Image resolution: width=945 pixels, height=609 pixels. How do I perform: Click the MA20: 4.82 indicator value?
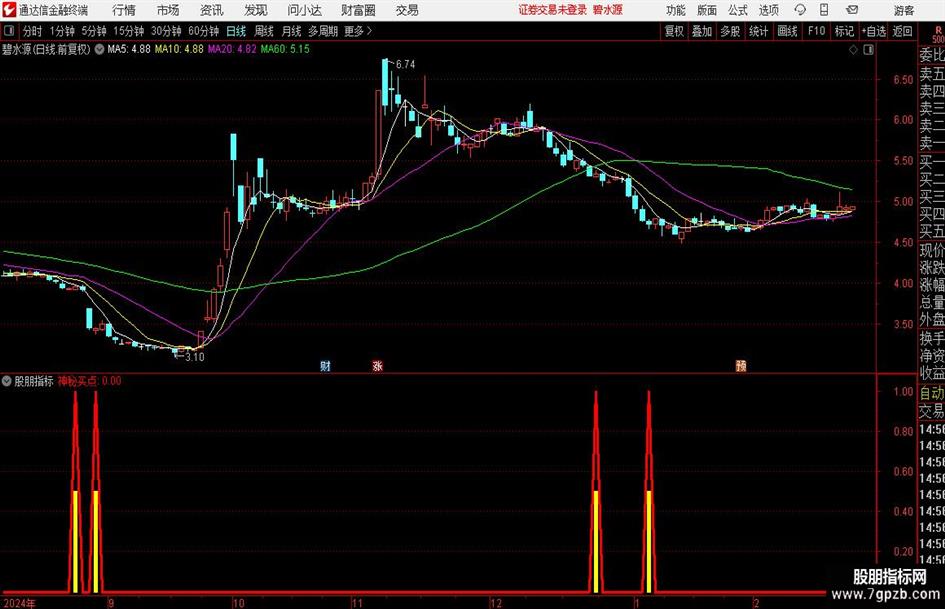point(232,49)
